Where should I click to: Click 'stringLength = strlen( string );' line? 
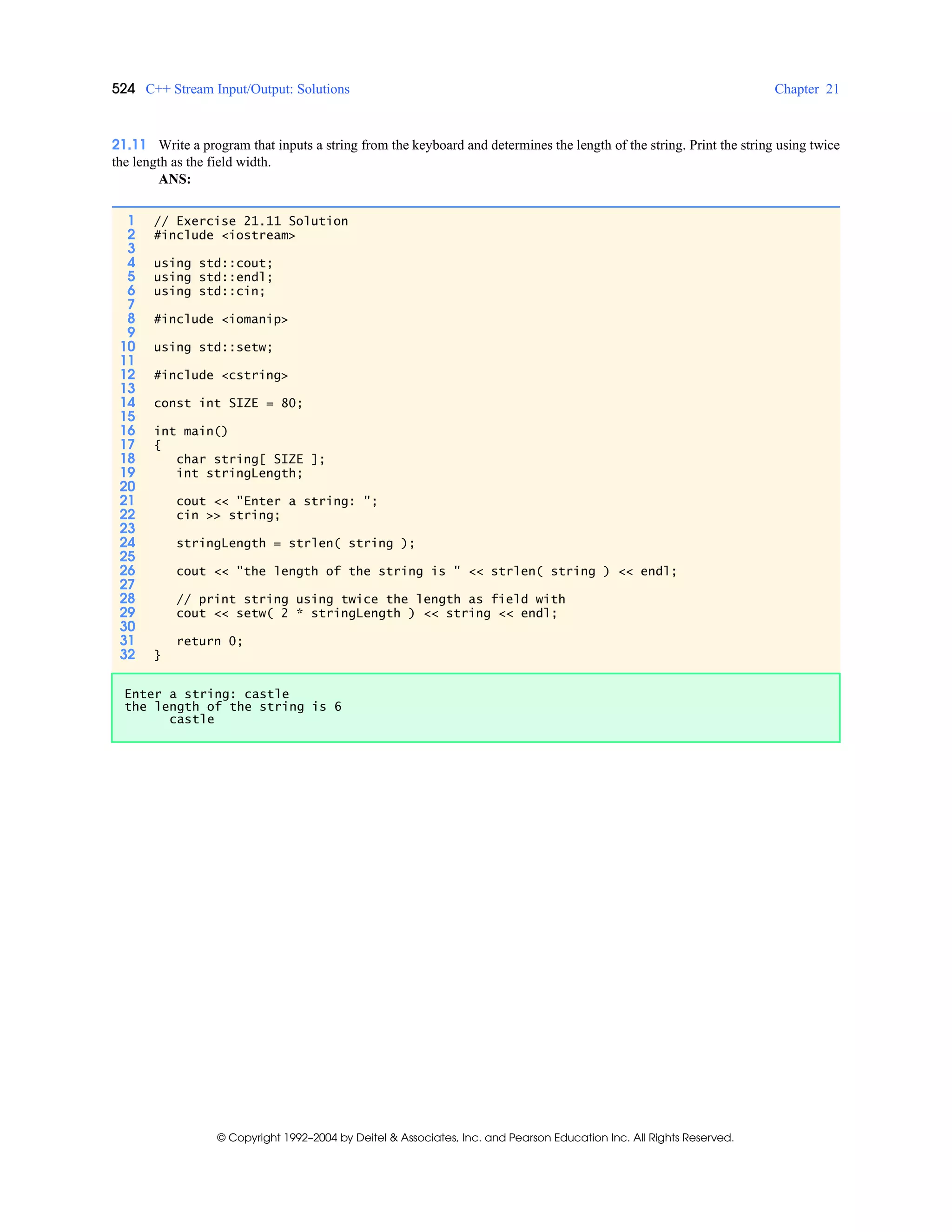coord(296,543)
